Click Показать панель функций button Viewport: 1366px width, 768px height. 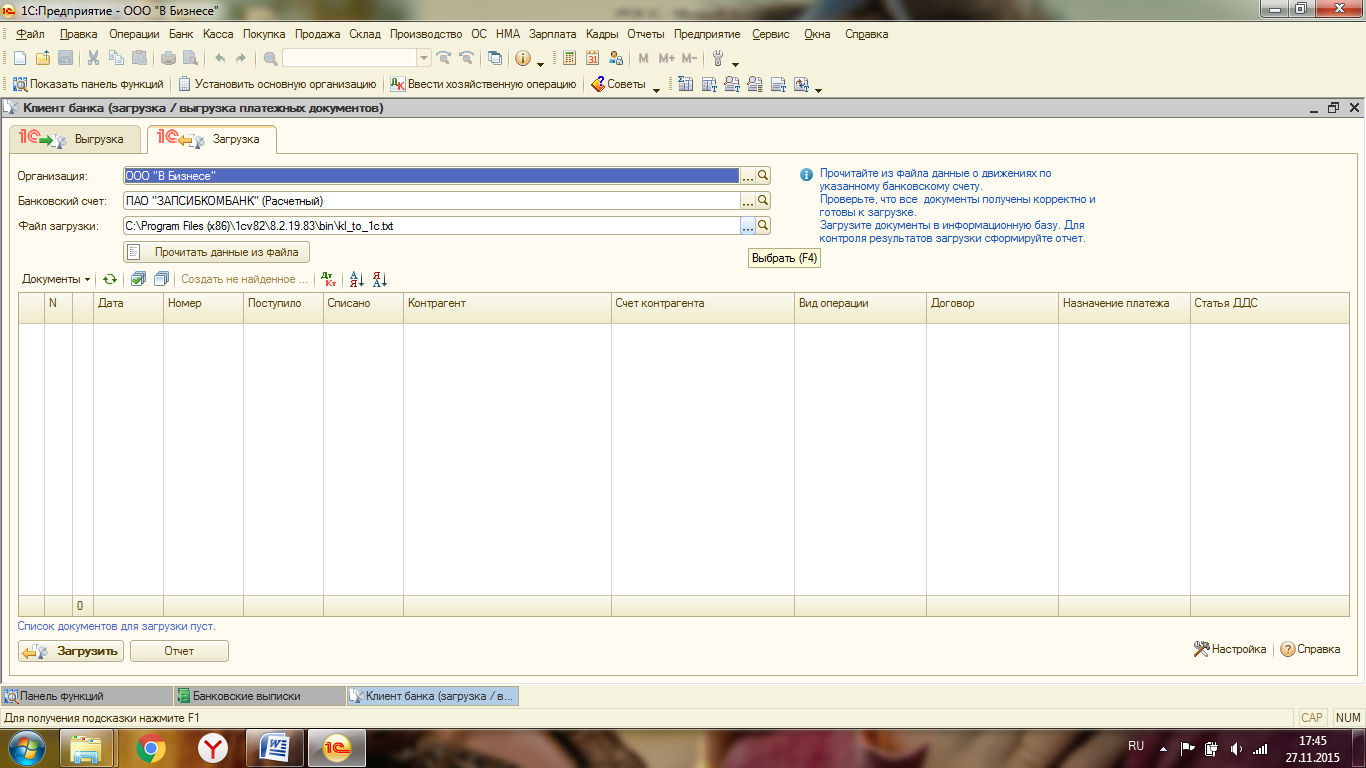(88, 84)
